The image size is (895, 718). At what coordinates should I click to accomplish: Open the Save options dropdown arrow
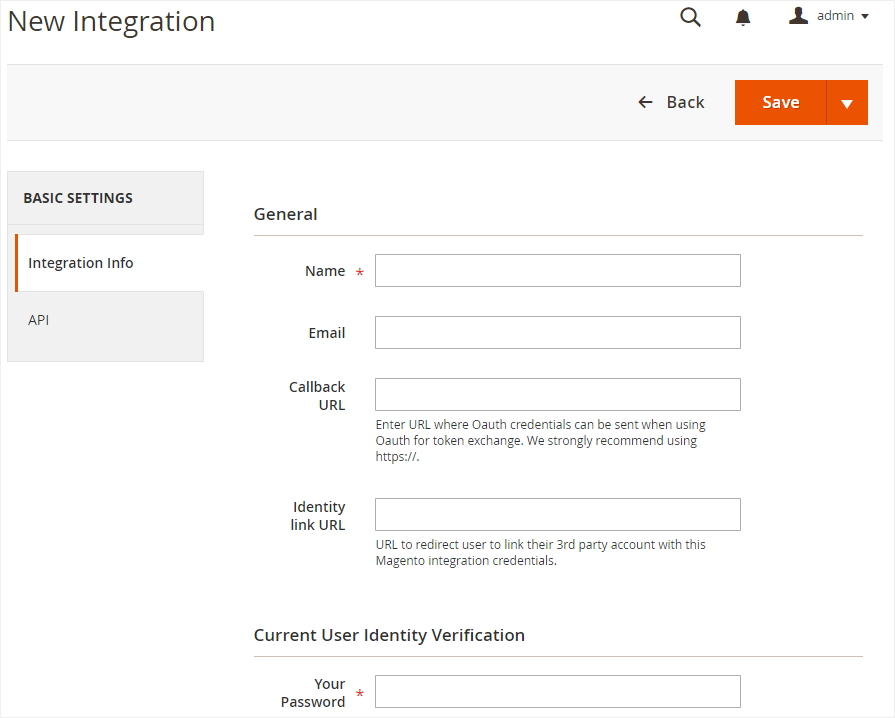(x=847, y=103)
